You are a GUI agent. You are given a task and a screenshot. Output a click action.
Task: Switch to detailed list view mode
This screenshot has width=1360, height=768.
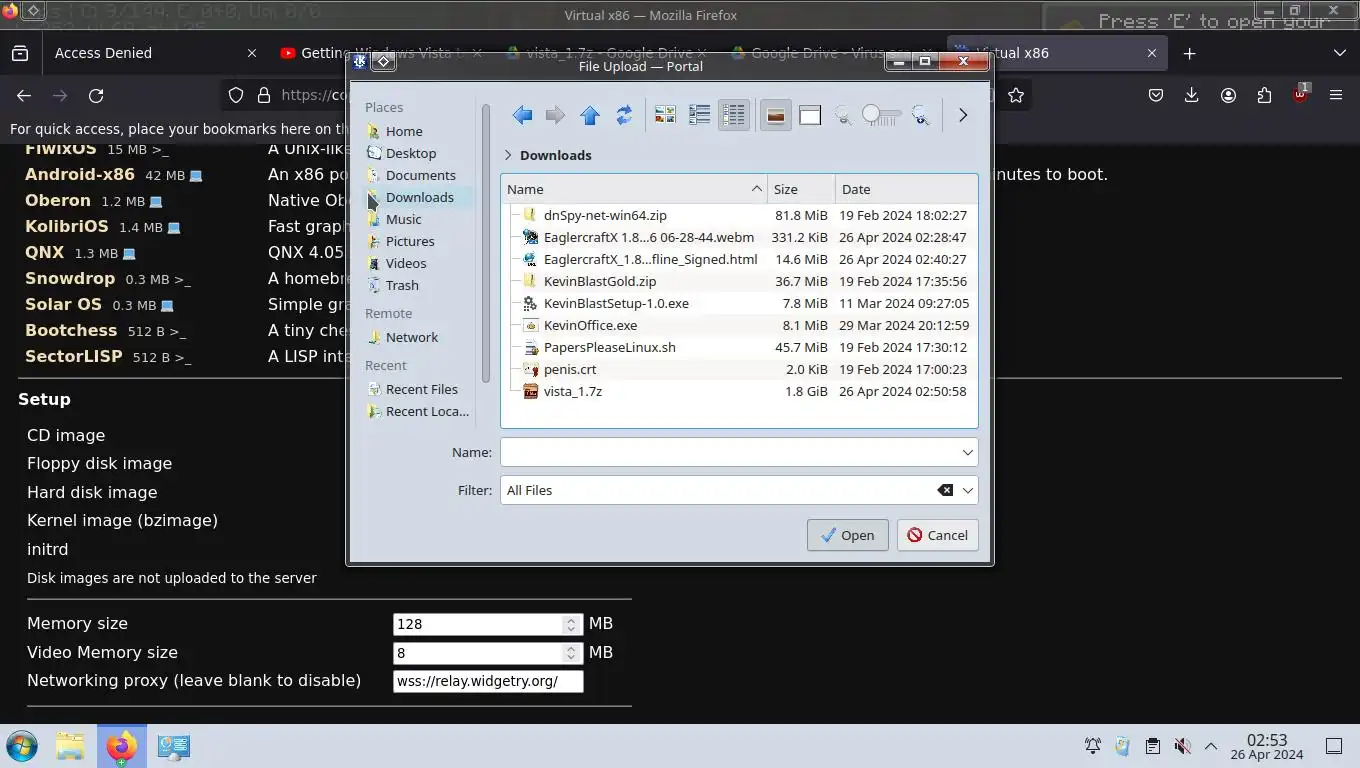[x=733, y=116]
